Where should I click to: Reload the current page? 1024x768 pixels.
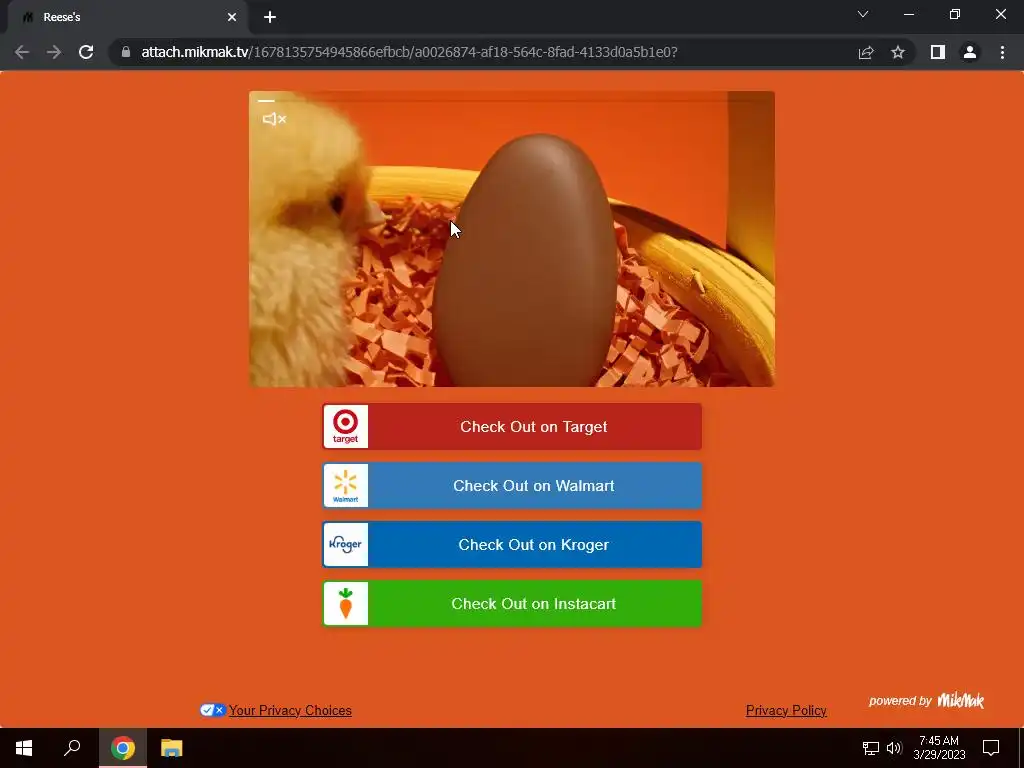pyautogui.click(x=86, y=52)
